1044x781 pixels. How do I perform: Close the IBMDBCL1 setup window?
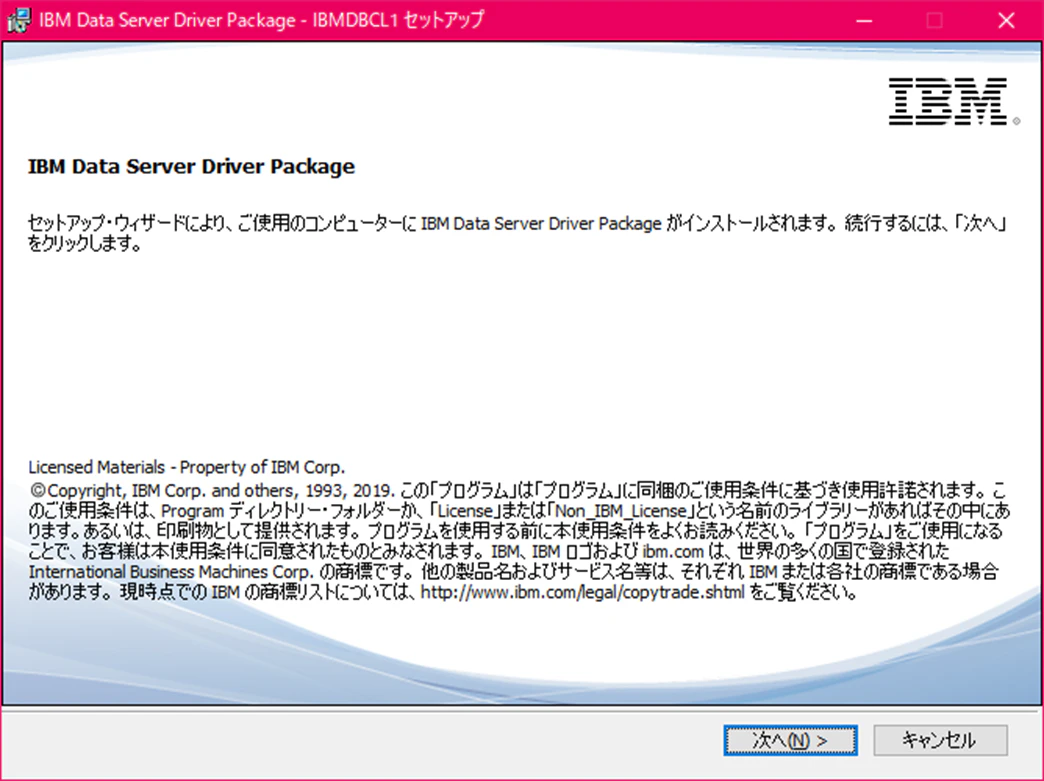point(1006,21)
